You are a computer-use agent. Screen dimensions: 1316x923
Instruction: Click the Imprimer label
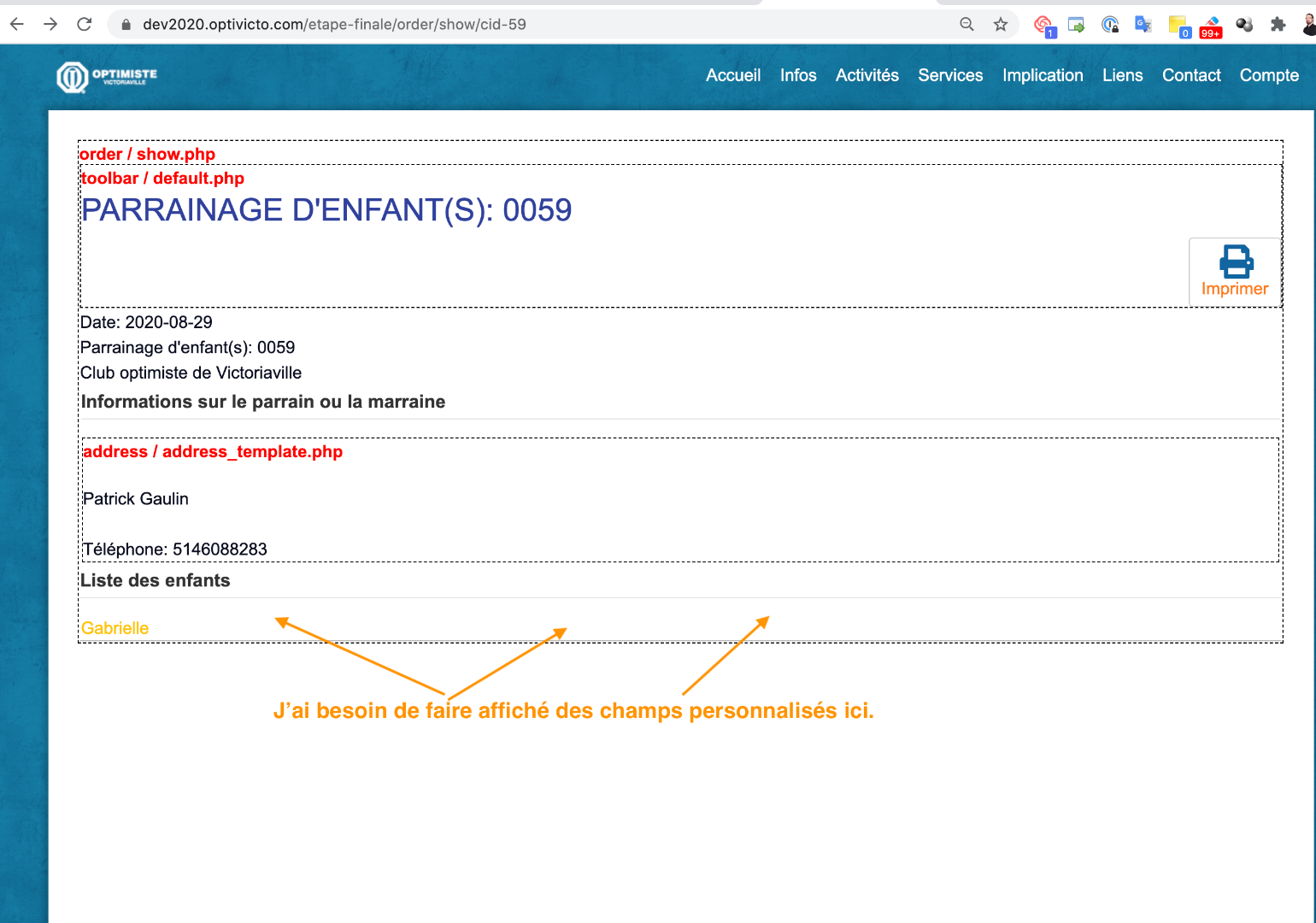(x=1235, y=289)
